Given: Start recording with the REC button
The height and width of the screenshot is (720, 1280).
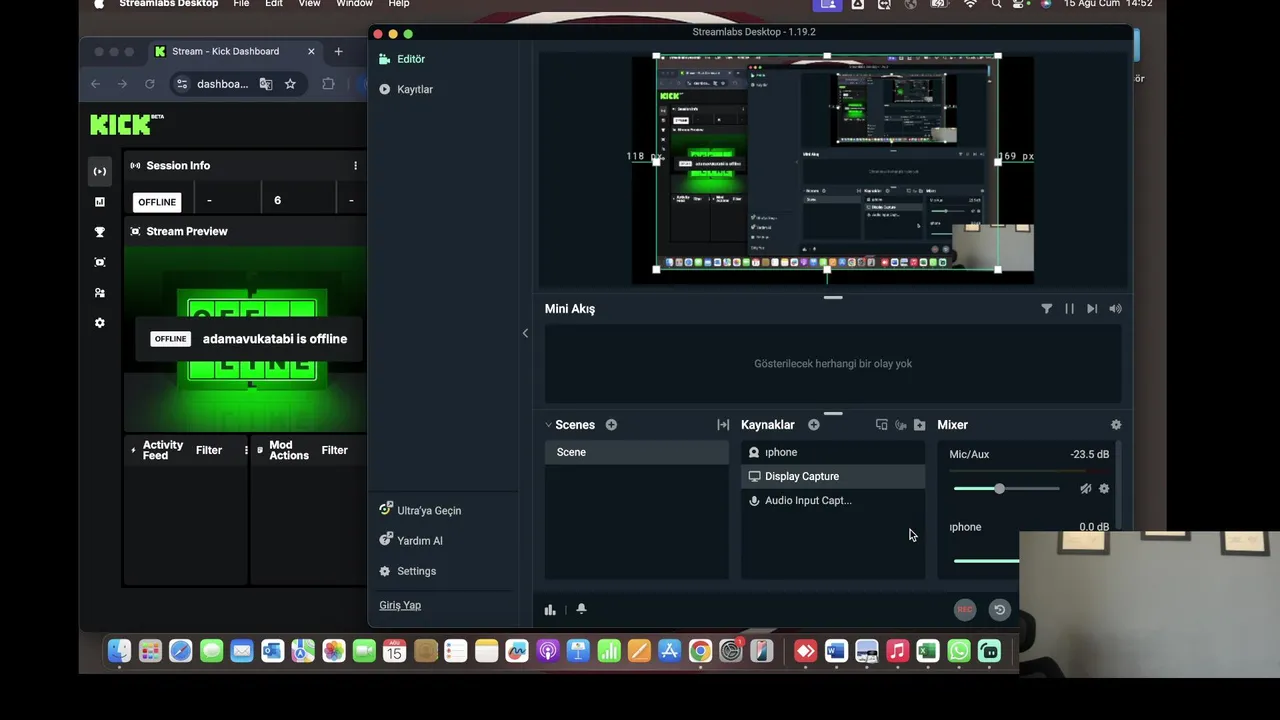Looking at the screenshot, I should (965, 609).
